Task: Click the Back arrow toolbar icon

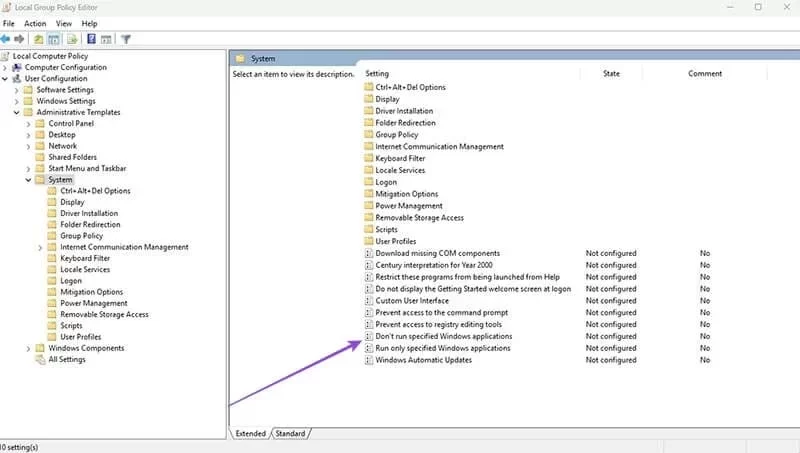Action: pos(7,39)
